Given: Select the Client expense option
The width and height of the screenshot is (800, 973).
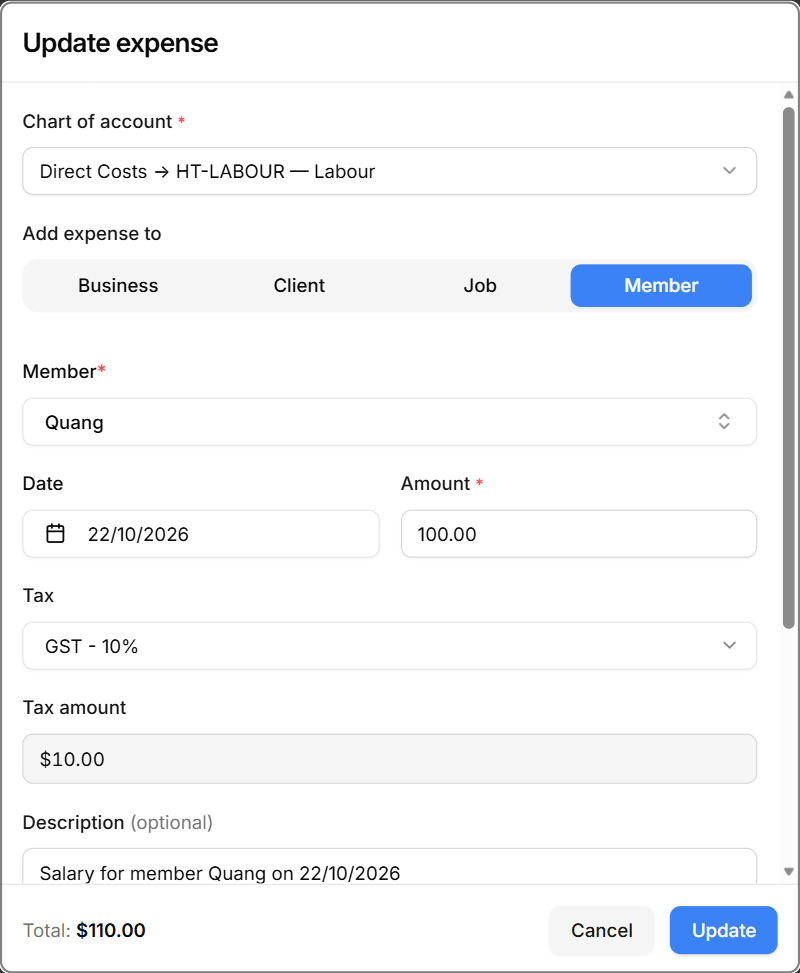Looking at the screenshot, I should [299, 285].
